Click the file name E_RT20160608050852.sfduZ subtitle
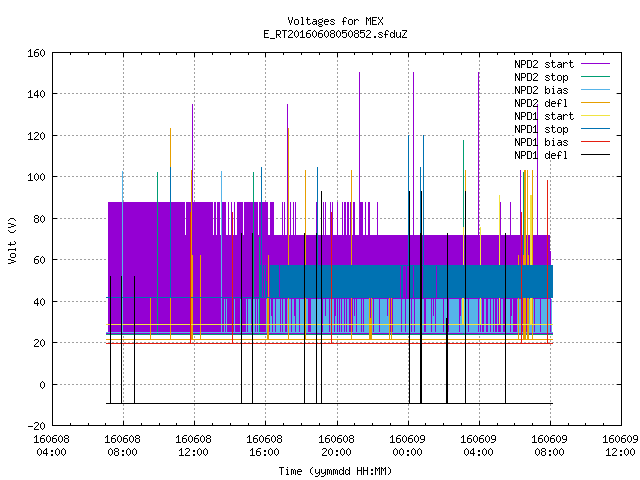This screenshot has width=640, height=480. (x=335, y=34)
